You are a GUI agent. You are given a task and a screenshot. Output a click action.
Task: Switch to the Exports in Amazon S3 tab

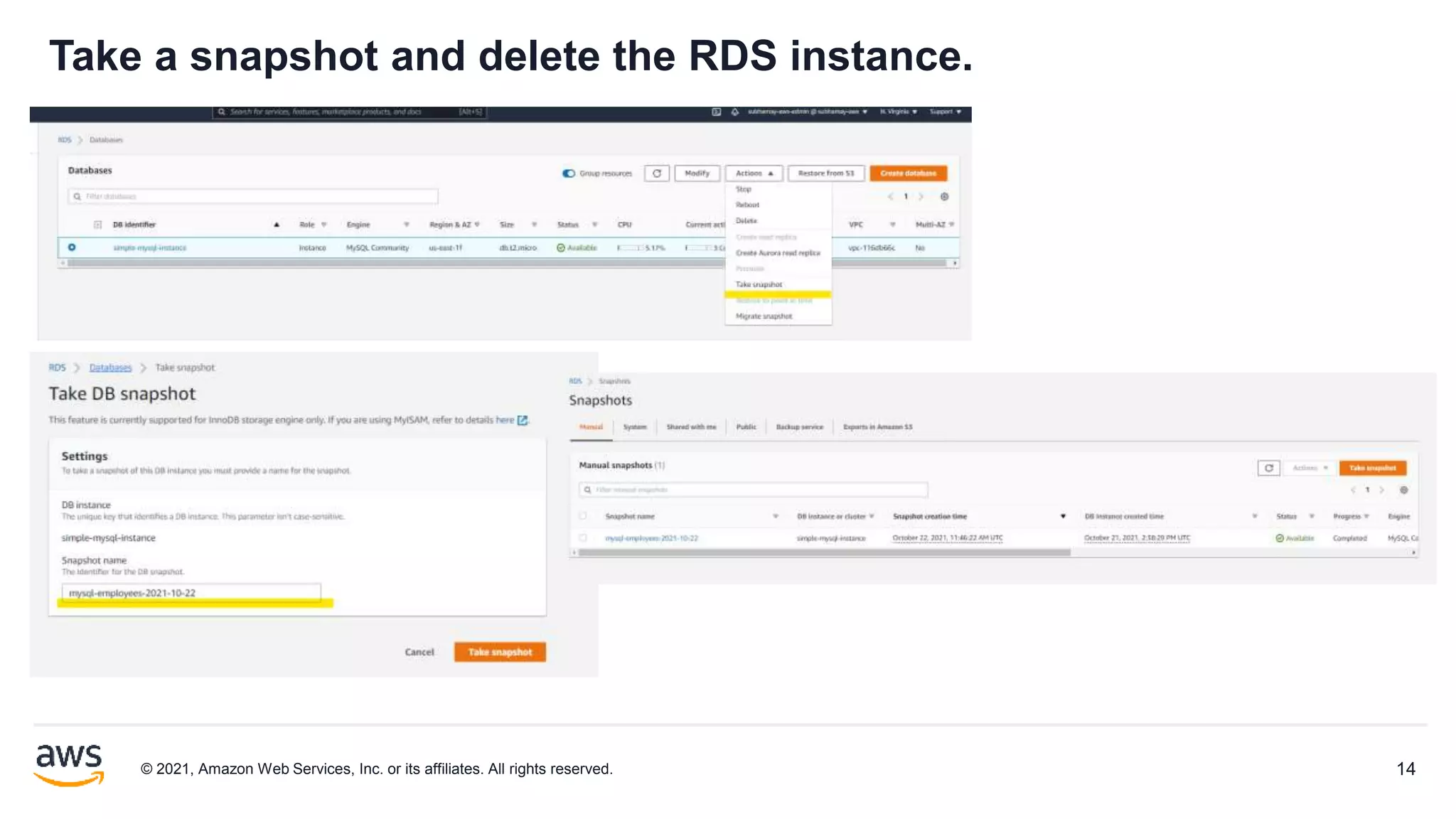point(877,427)
